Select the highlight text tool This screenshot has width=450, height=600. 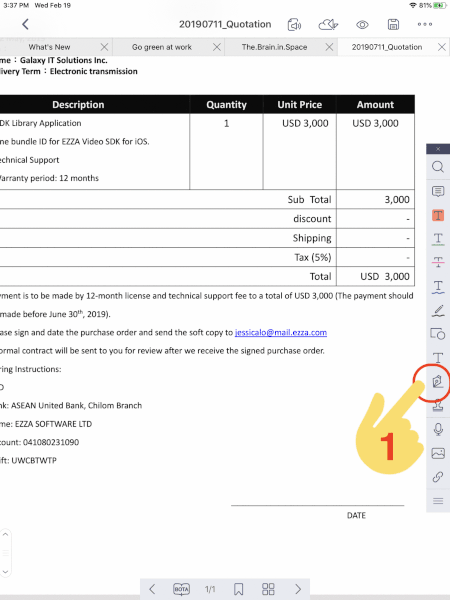[x=438, y=215]
